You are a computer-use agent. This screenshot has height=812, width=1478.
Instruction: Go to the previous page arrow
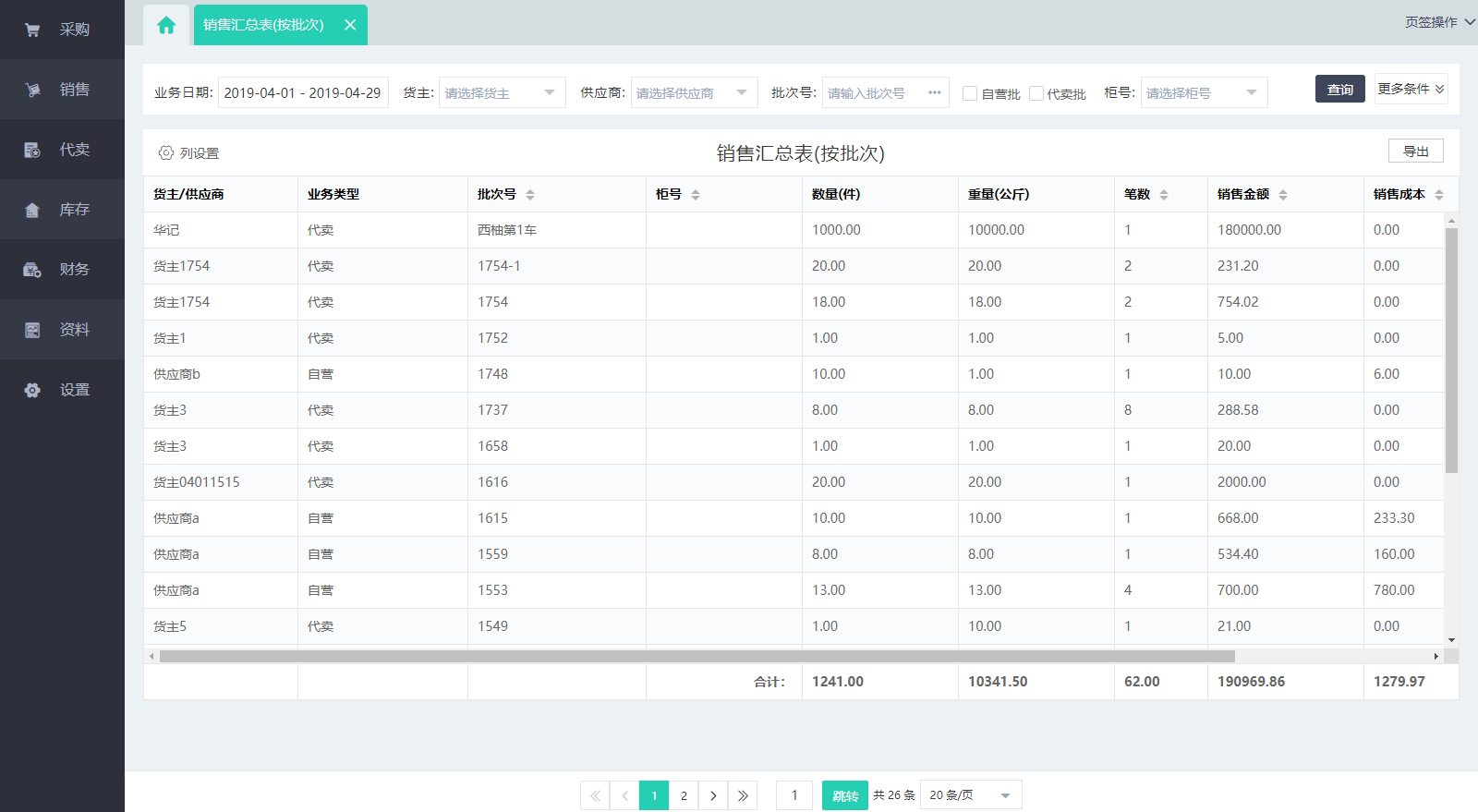pos(624,795)
